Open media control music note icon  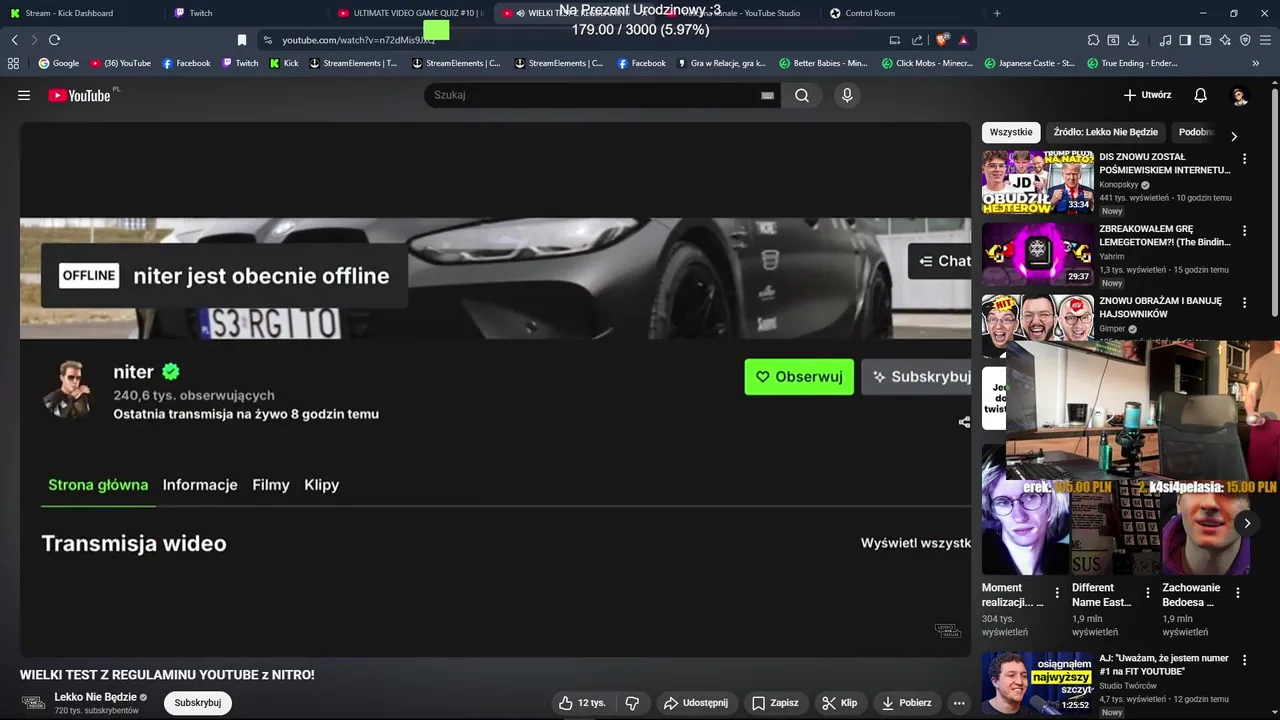tap(1165, 40)
